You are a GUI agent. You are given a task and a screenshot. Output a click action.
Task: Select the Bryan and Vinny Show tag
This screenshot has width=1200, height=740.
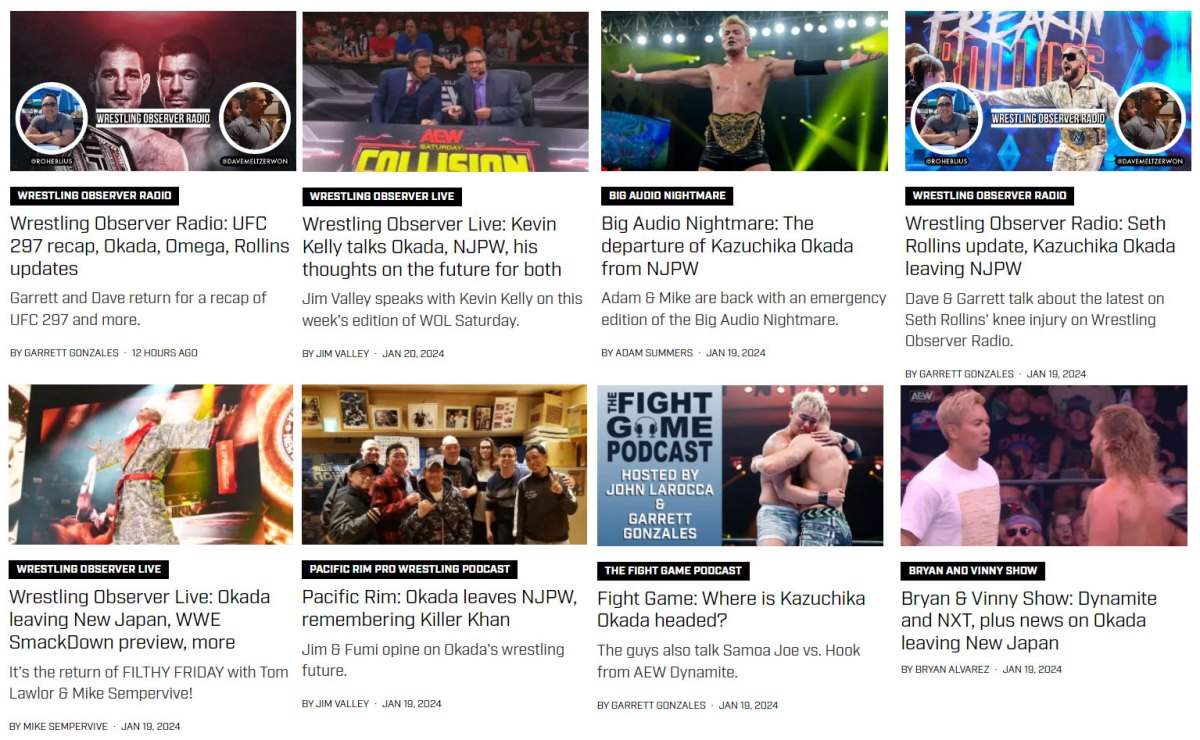pyautogui.click(x=973, y=571)
